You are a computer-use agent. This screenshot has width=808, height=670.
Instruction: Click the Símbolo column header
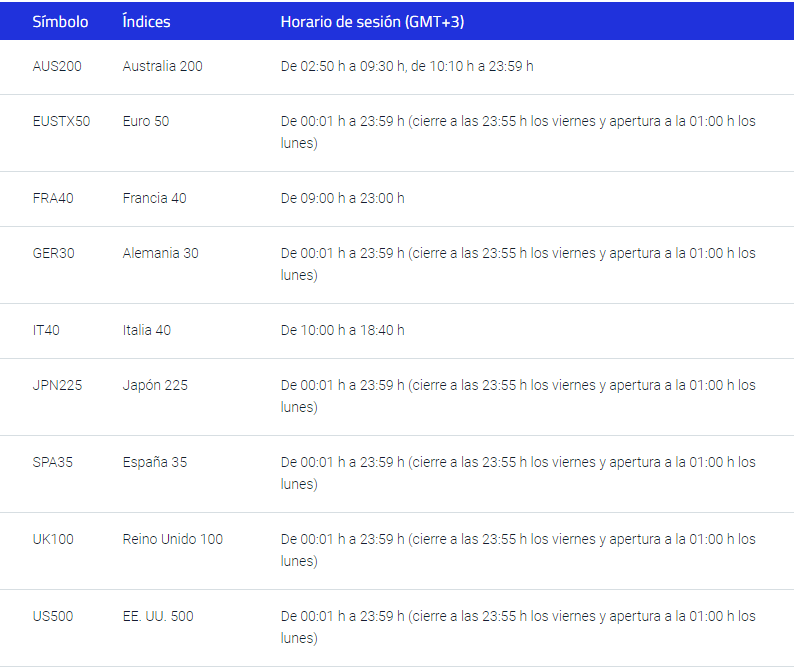[x=60, y=22]
